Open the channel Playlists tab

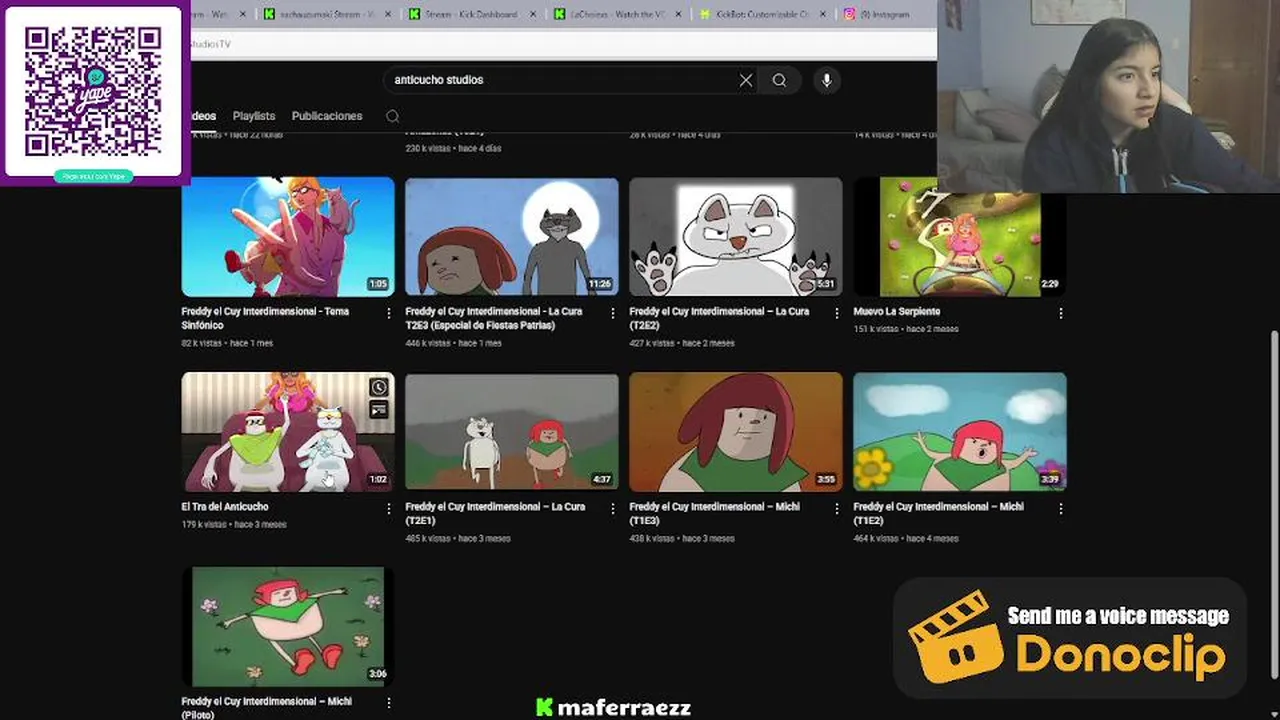click(x=254, y=116)
